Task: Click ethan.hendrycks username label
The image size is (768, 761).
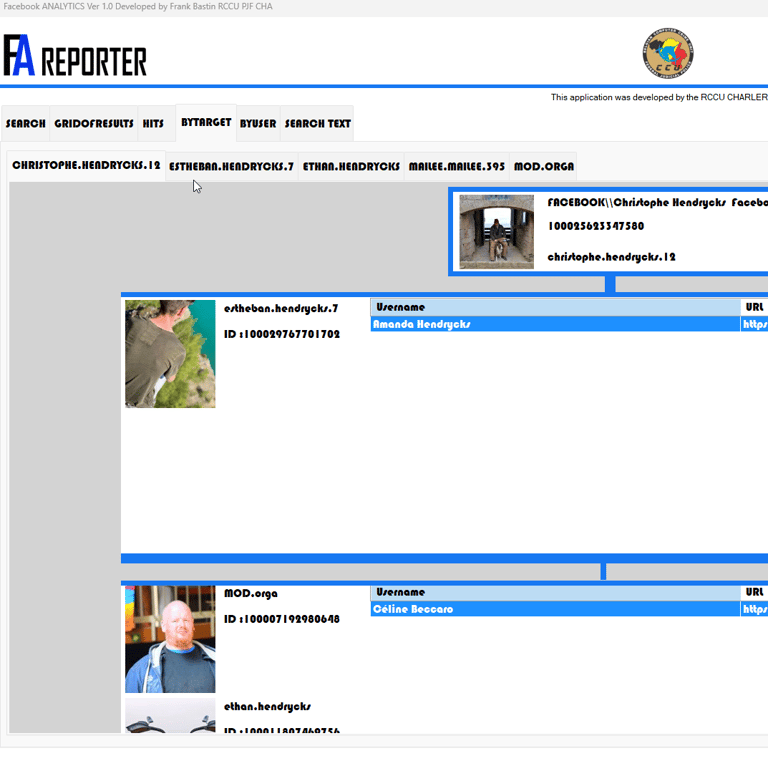Action: (267, 707)
